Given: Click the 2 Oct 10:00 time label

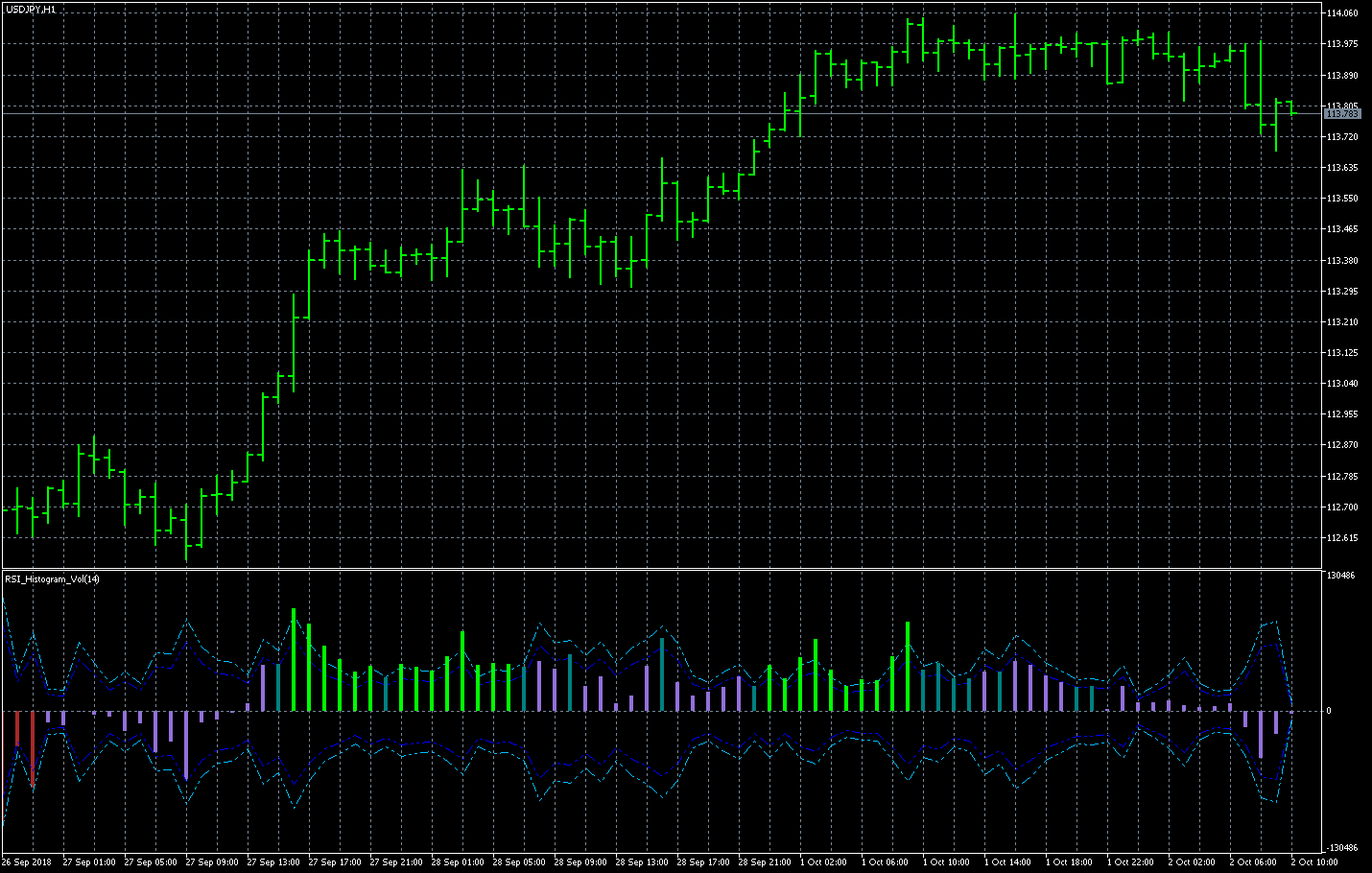Looking at the screenshot, I should [x=1314, y=862].
